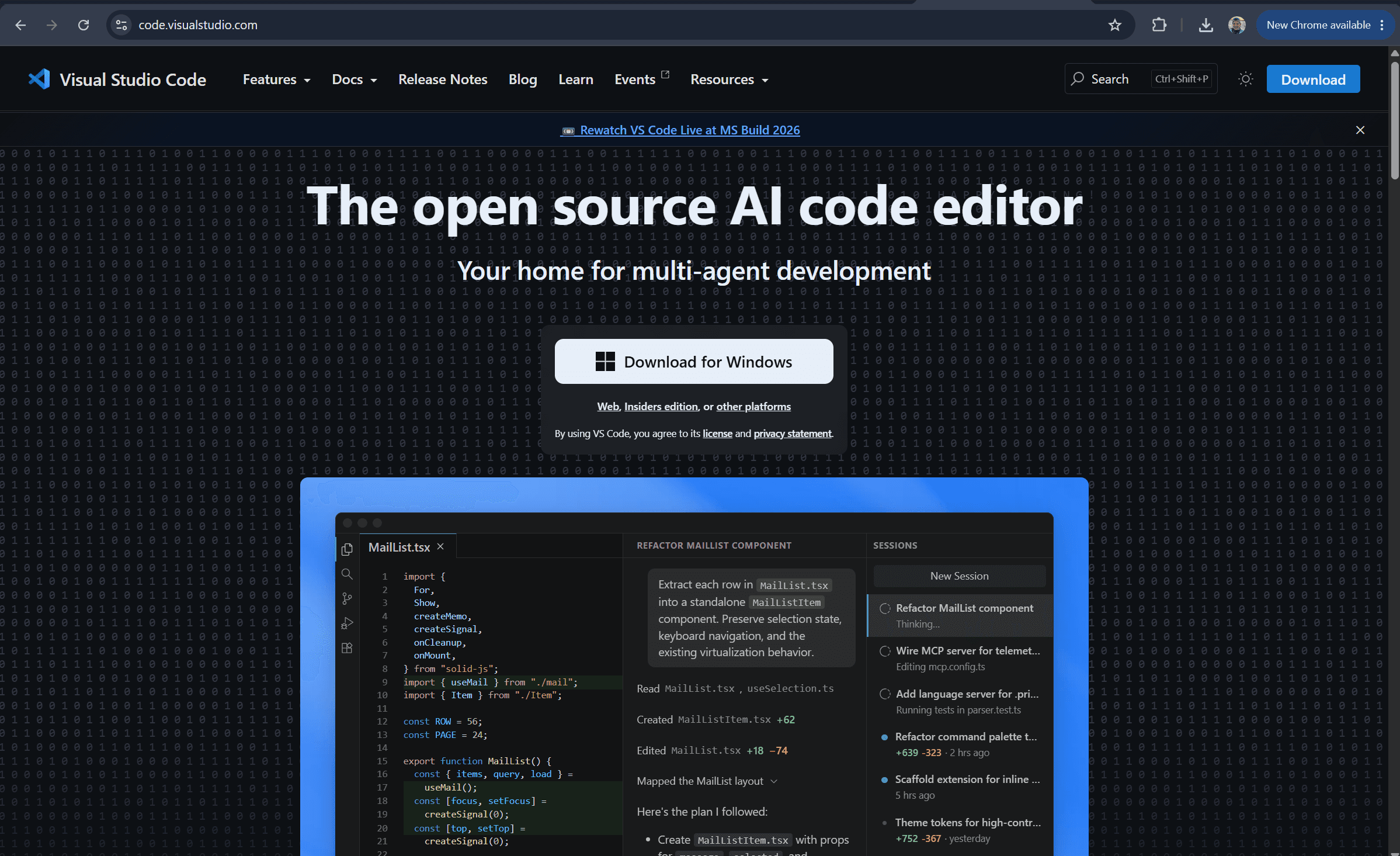Close the MS Build announcement banner

tap(1360, 130)
